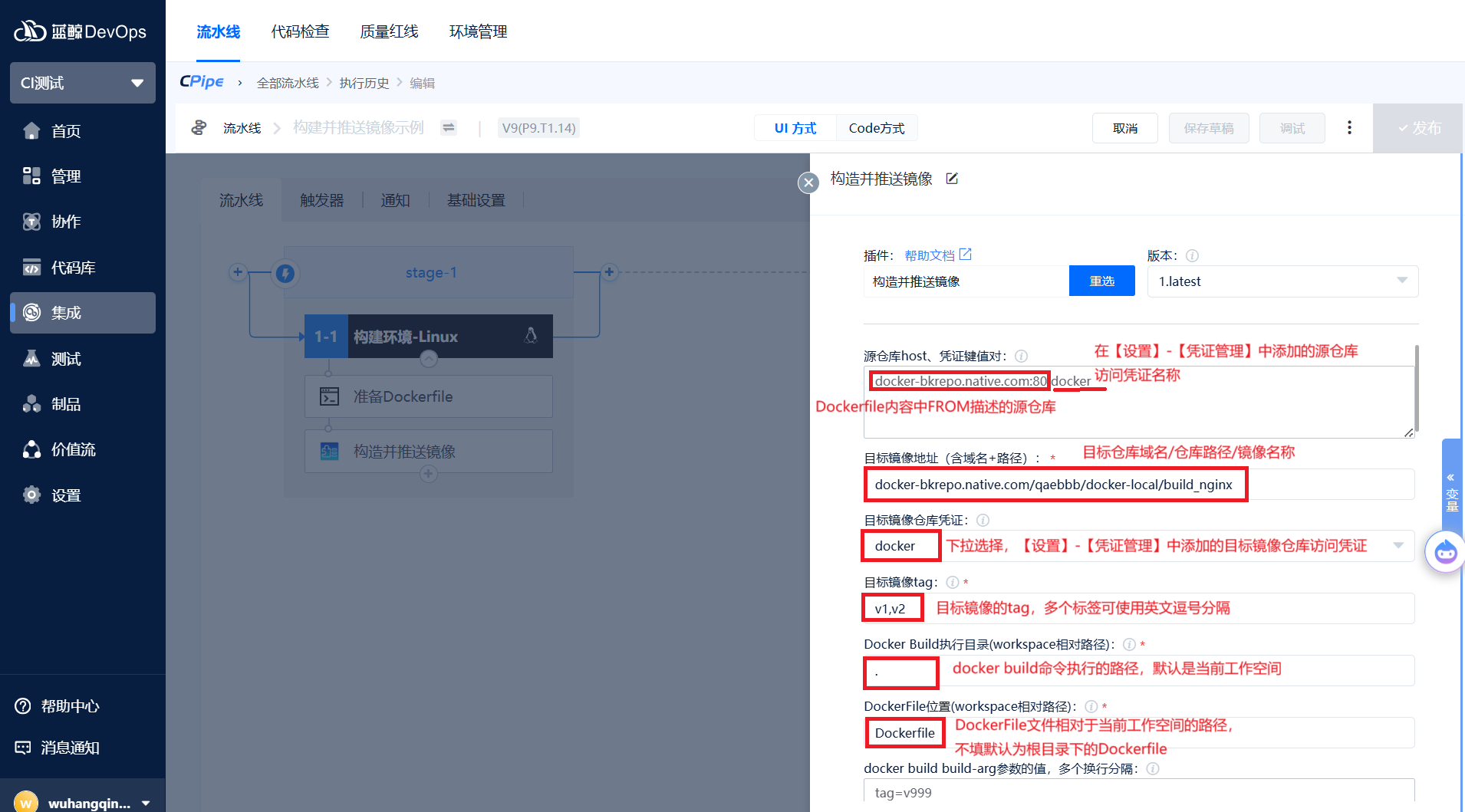Open the CI测试 project dropdown
1465x812 pixels.
82,83
